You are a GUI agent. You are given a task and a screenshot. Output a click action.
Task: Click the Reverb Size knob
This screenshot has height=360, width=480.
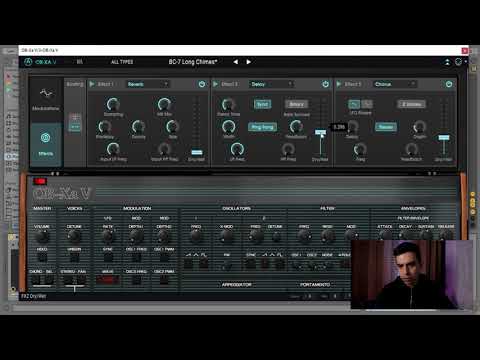(172, 127)
